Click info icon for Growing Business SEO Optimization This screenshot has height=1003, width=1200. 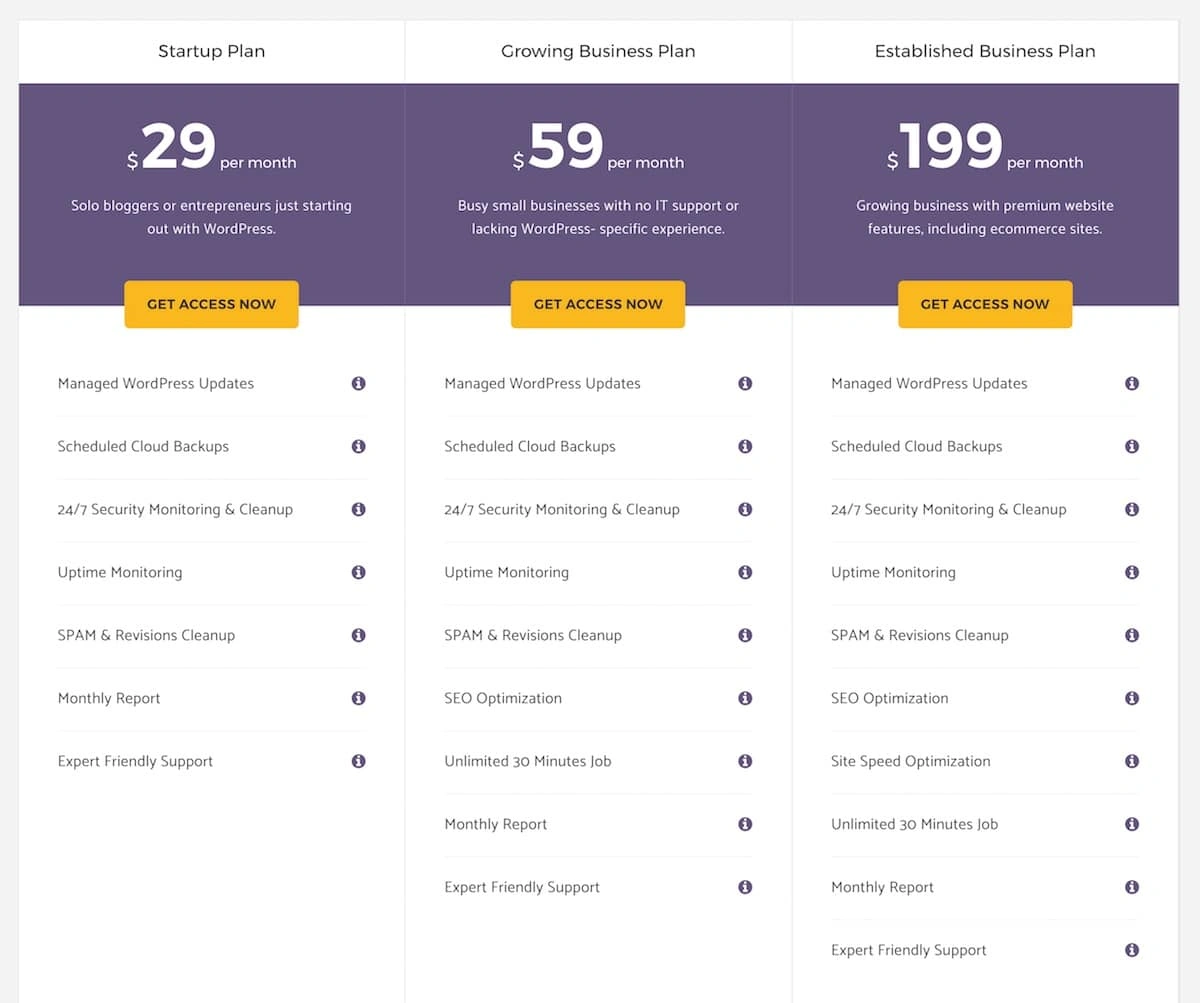(x=745, y=698)
